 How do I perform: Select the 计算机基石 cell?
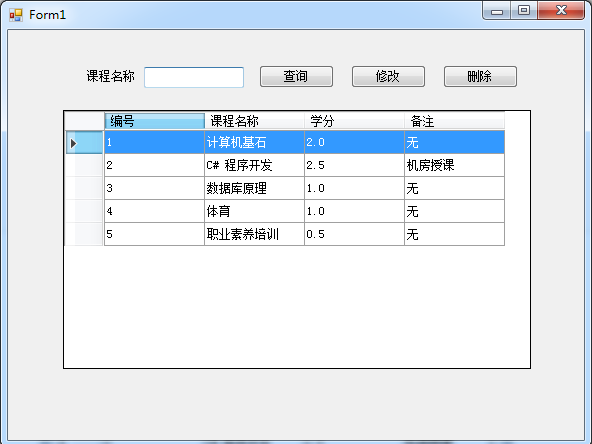click(254, 142)
